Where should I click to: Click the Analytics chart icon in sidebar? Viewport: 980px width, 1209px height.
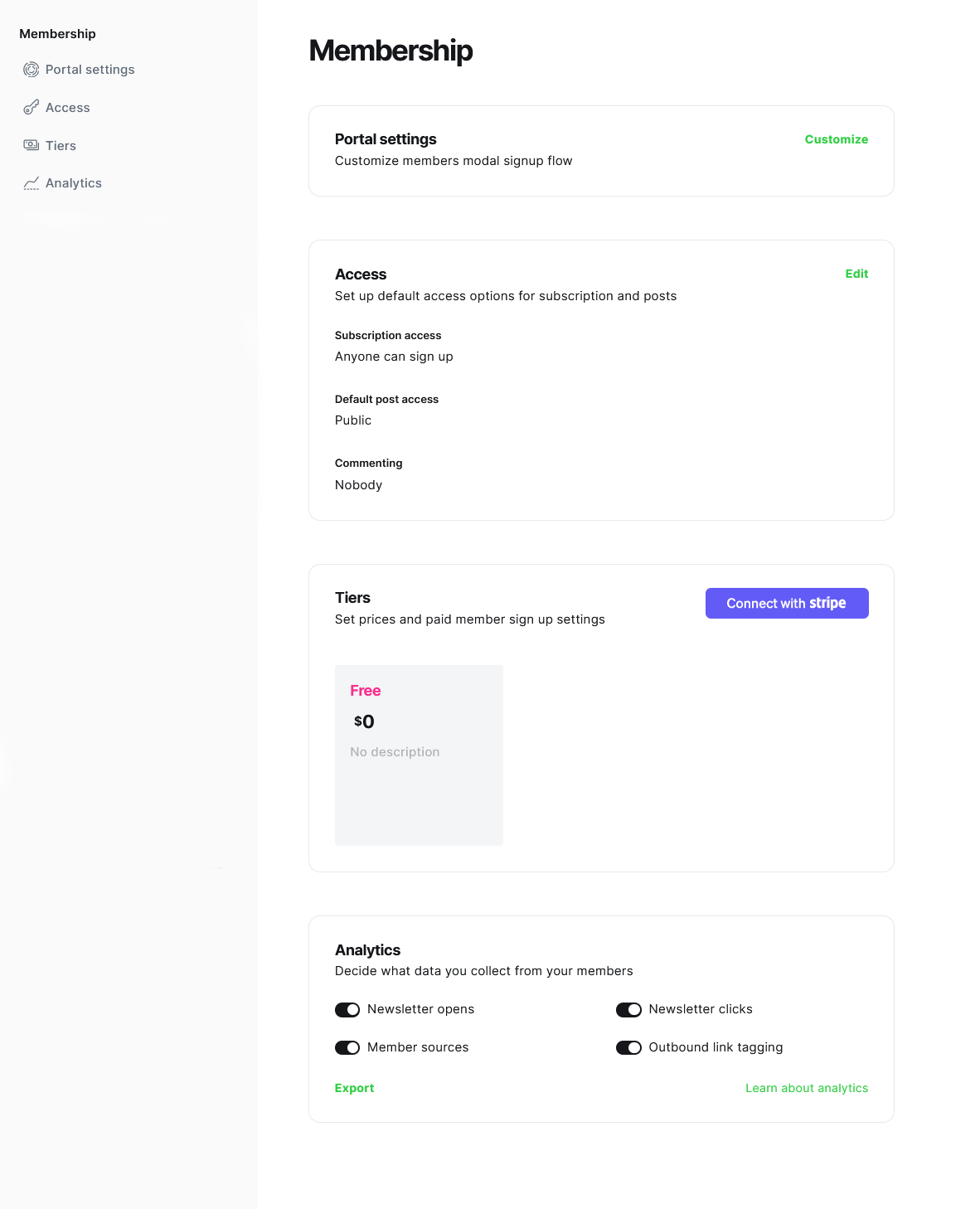click(x=31, y=183)
